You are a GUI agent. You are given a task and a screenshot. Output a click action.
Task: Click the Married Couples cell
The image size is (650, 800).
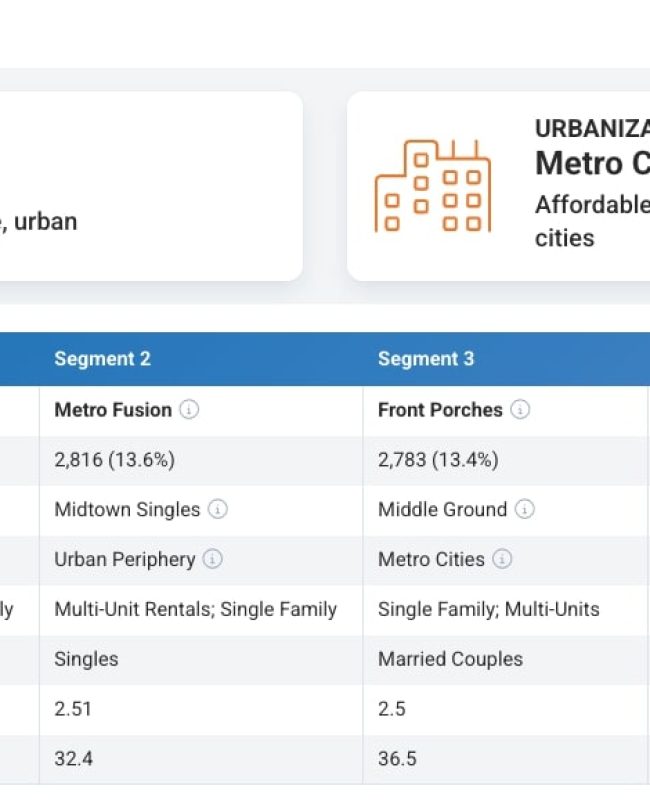coord(450,659)
